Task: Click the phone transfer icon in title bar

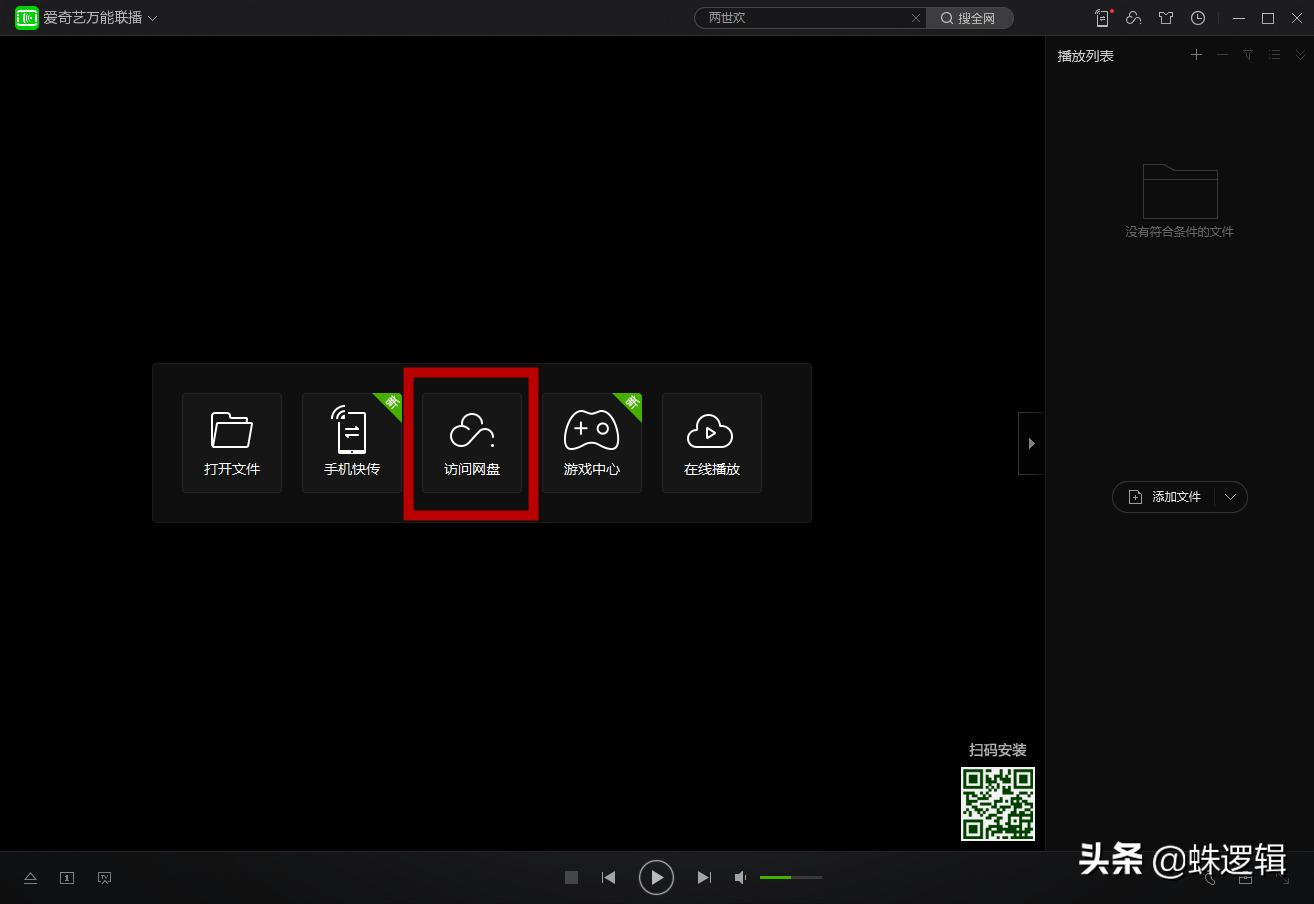Action: tap(1102, 18)
